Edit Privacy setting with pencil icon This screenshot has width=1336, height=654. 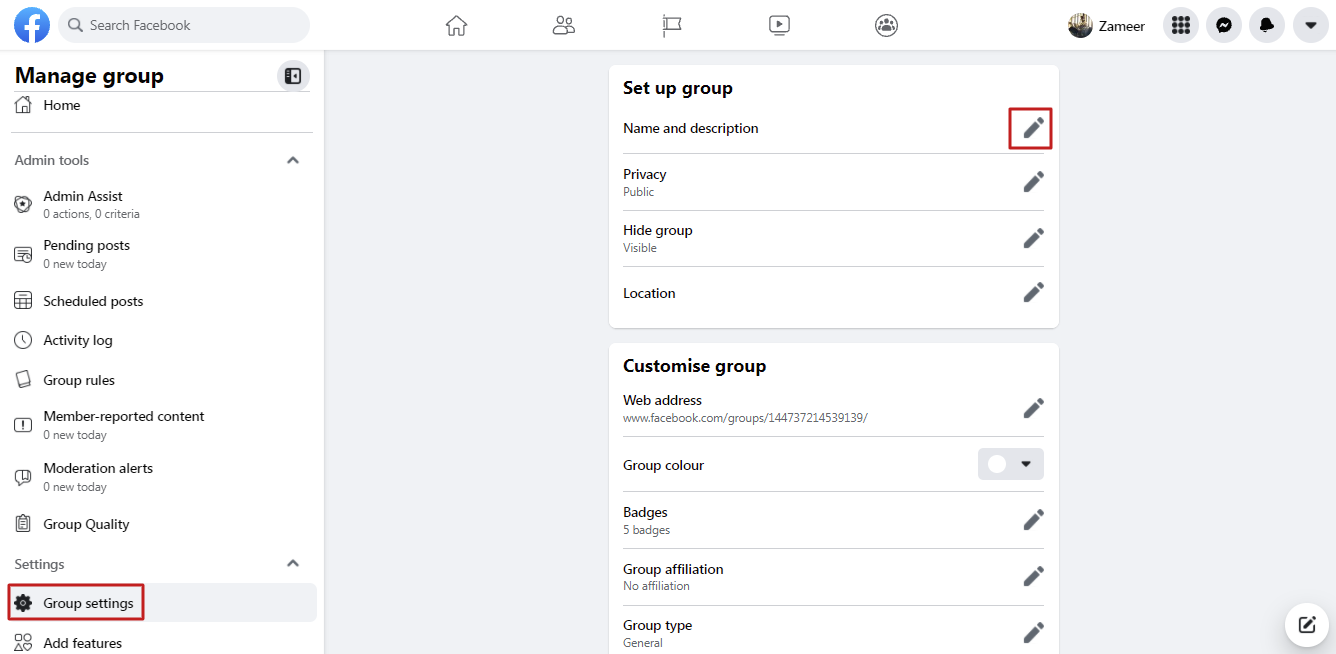[1033, 182]
